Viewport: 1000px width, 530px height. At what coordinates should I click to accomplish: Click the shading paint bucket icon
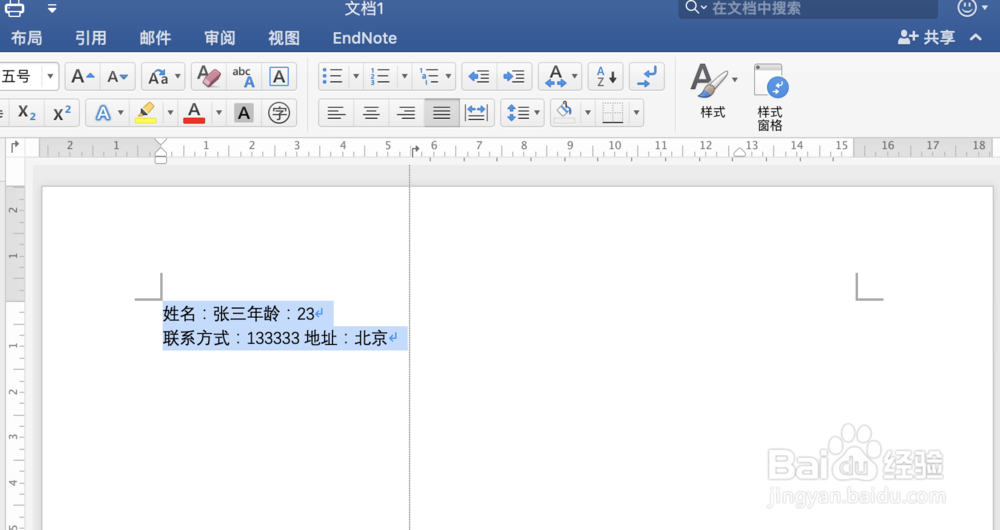(x=564, y=113)
